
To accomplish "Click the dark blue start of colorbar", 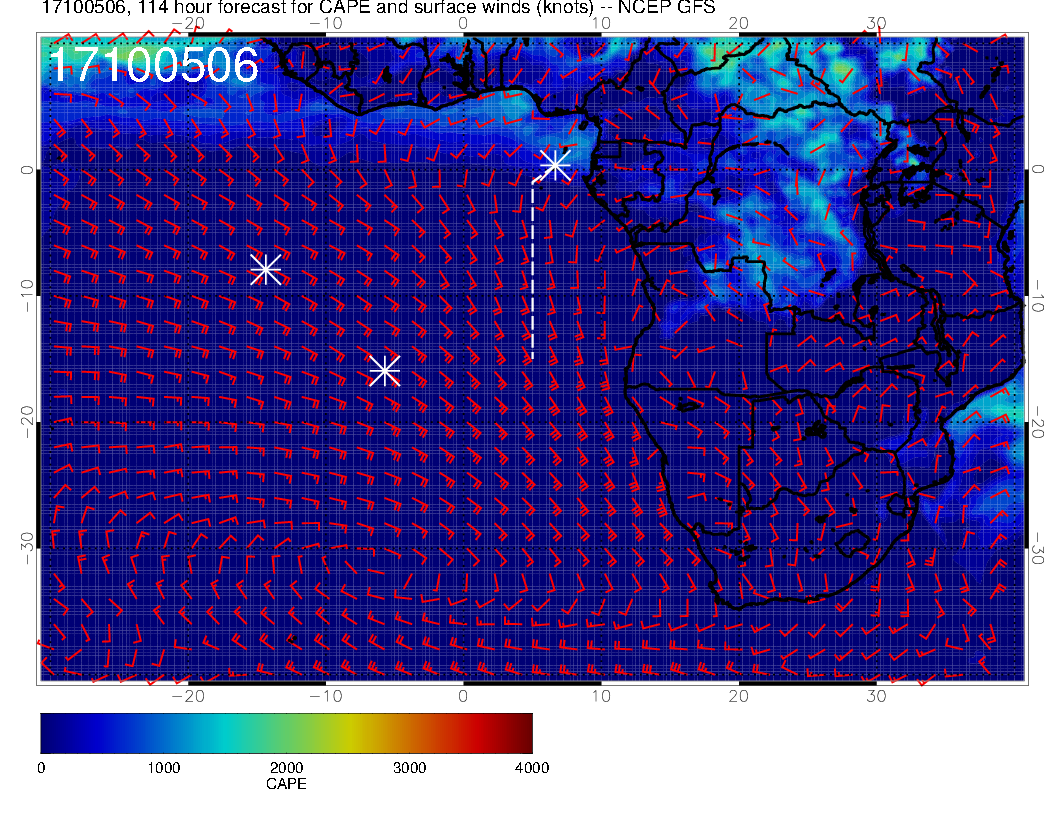I will (x=48, y=733).
